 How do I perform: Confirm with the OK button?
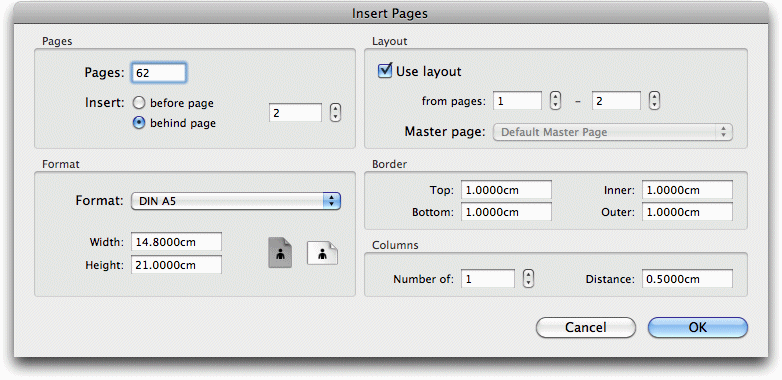tap(698, 327)
